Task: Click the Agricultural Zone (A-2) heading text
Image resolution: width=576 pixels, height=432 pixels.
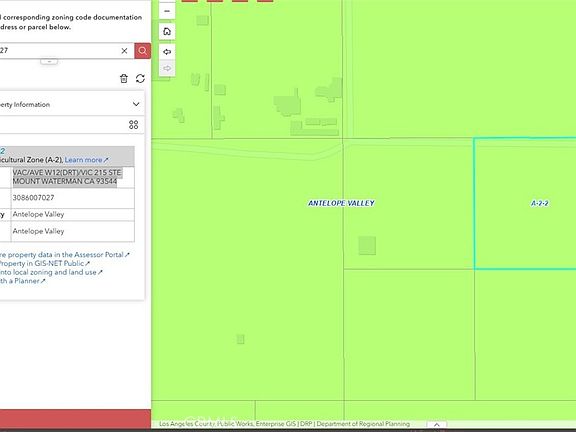Action: (32, 160)
